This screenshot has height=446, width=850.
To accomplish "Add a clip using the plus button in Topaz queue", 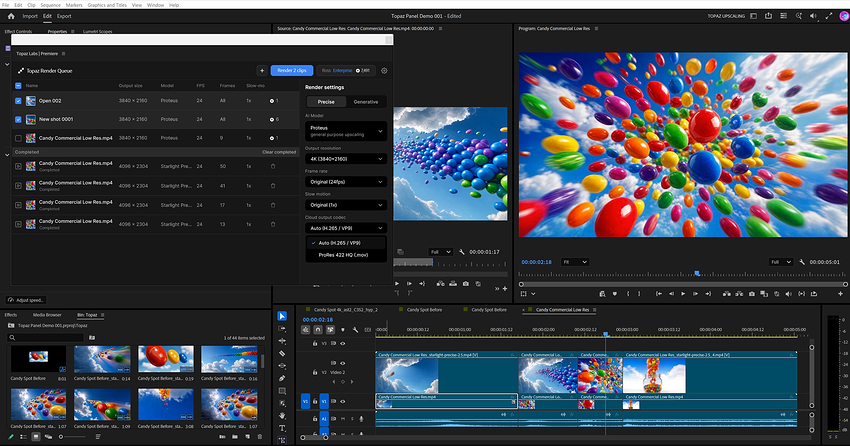I will point(262,70).
